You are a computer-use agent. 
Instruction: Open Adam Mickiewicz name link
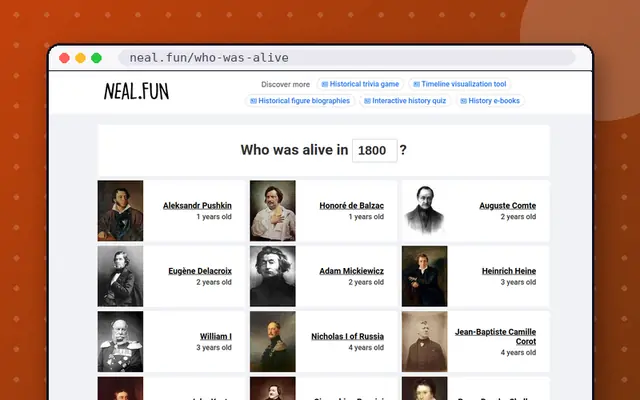[351, 271]
